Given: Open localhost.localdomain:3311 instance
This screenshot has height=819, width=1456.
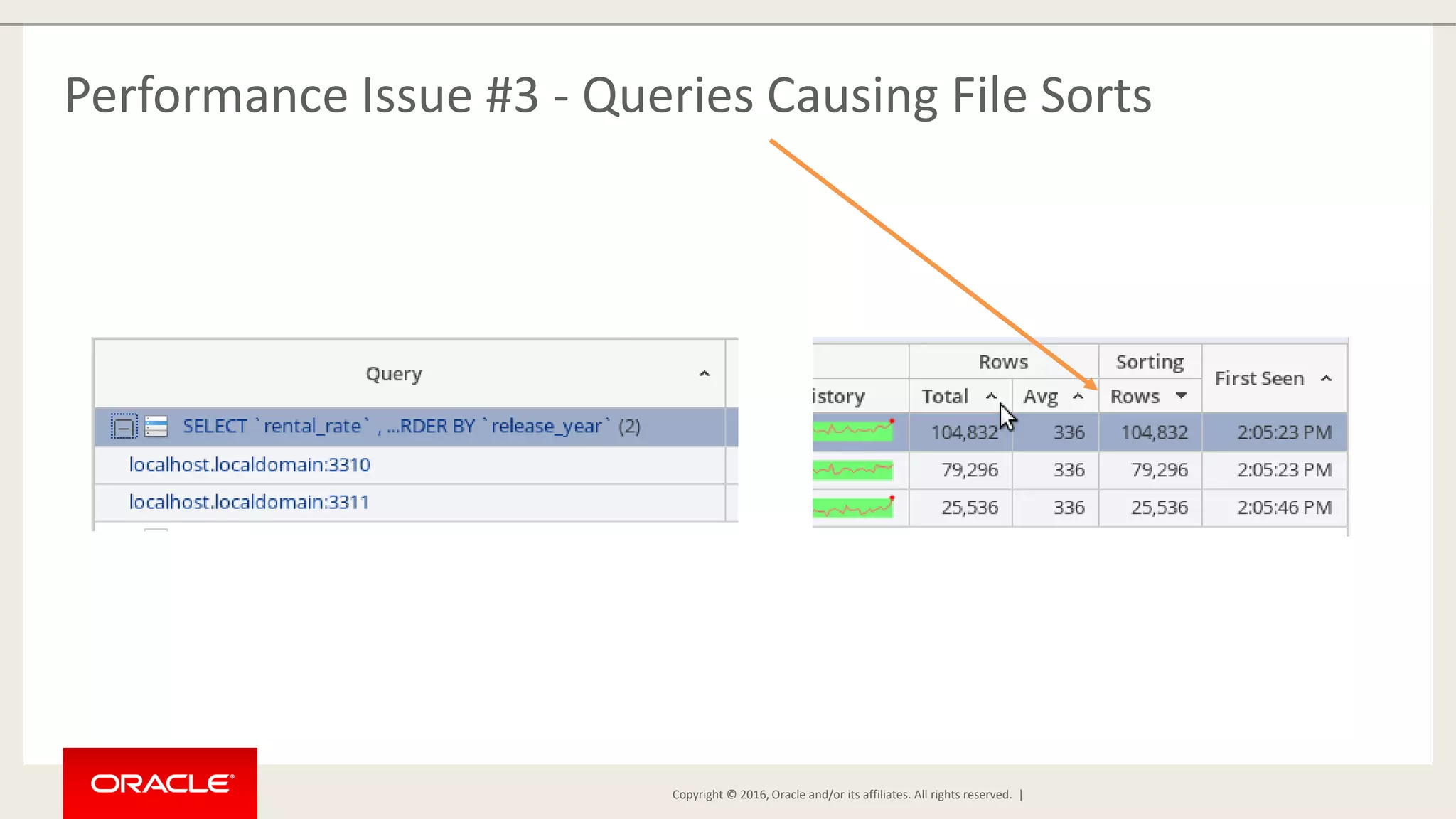Looking at the screenshot, I should 249,503.
